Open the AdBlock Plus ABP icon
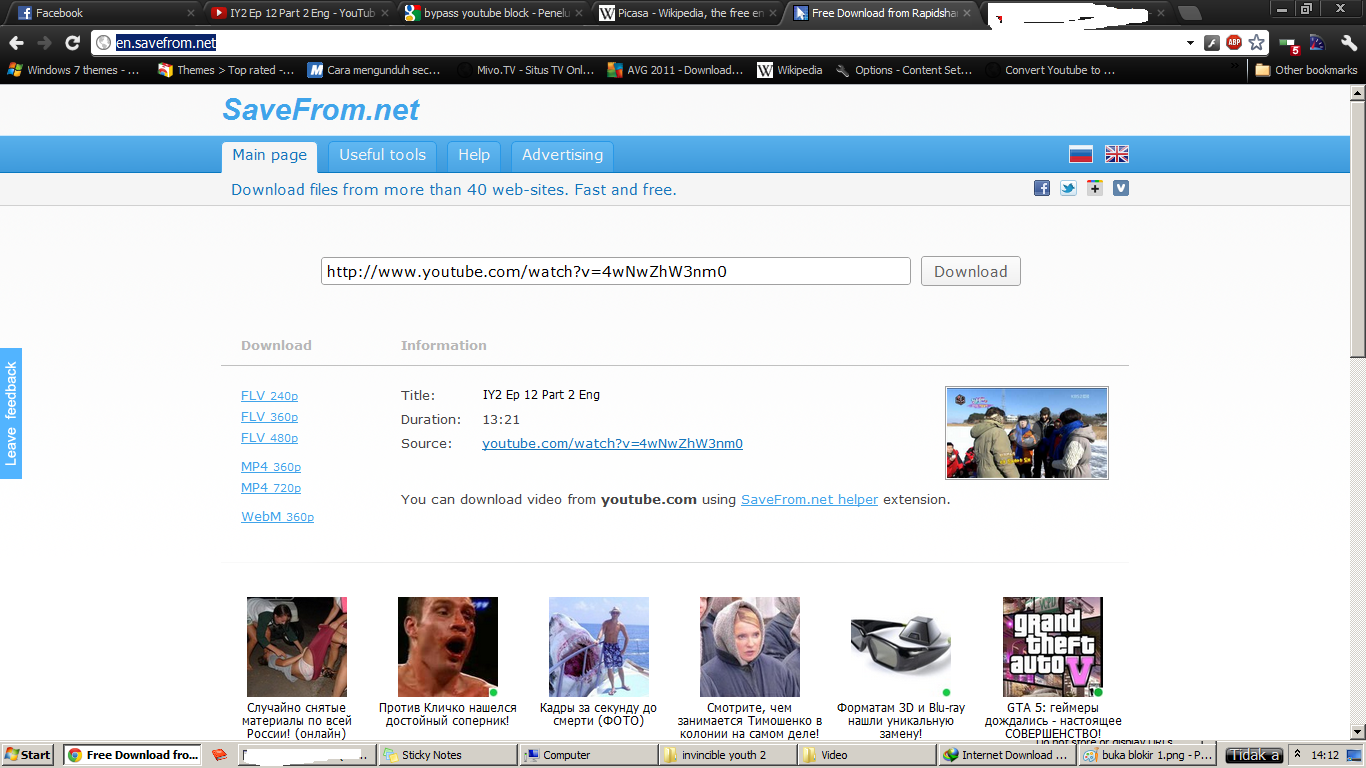The height and width of the screenshot is (768, 1366). click(x=1234, y=43)
